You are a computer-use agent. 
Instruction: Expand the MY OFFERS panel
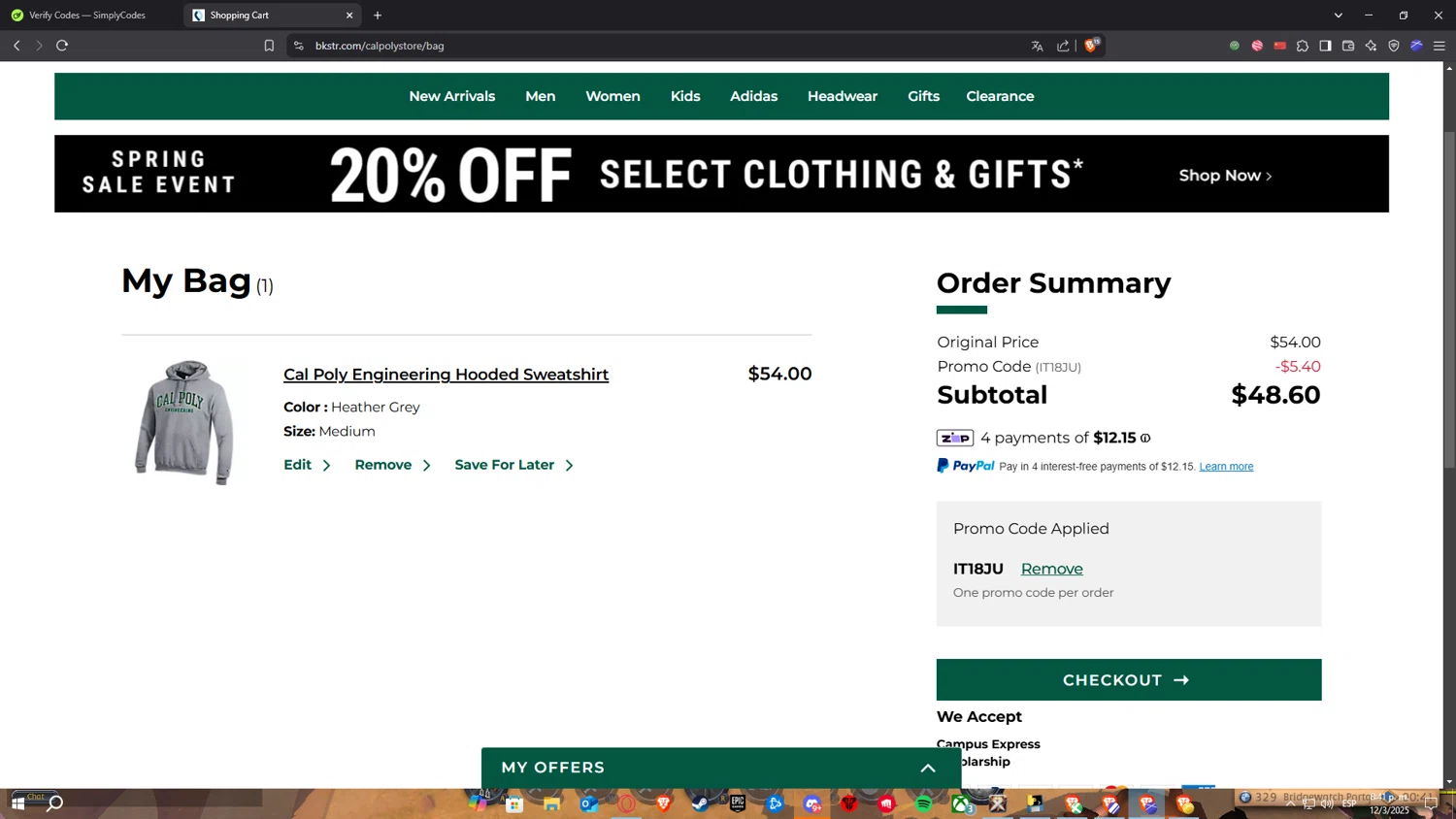click(x=928, y=768)
